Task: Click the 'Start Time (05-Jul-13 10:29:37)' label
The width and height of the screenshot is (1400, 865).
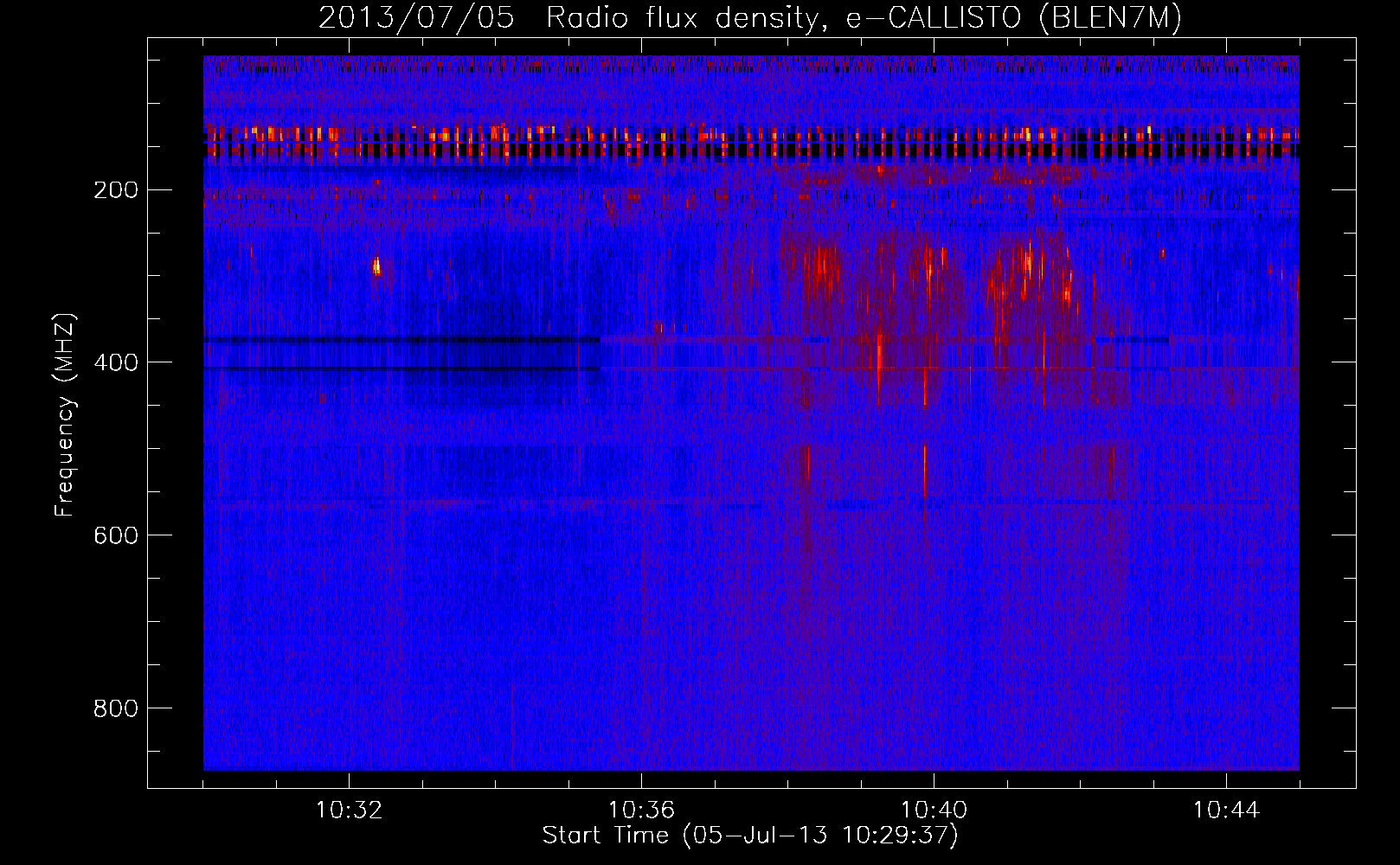Action: (750, 836)
